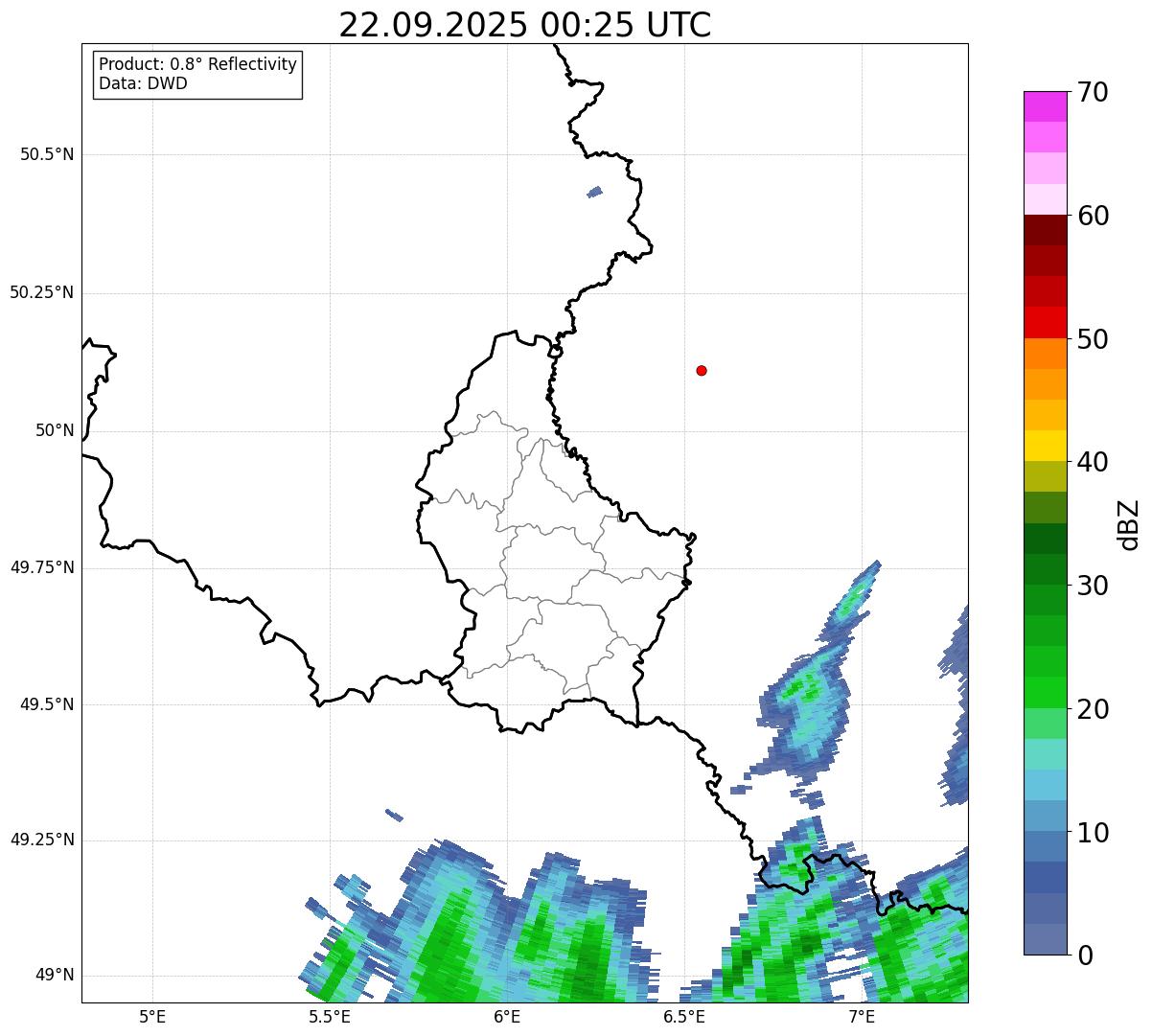Click the 5°E longitude label
The image size is (1152, 1036).
pyautogui.click(x=152, y=1017)
